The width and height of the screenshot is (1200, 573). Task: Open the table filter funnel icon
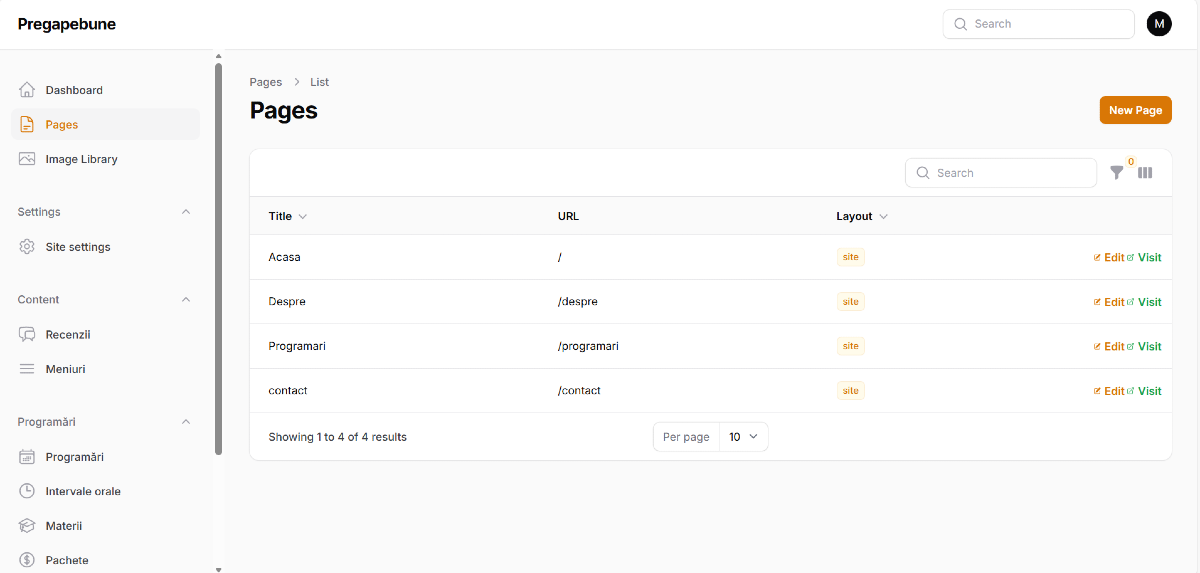click(1117, 173)
